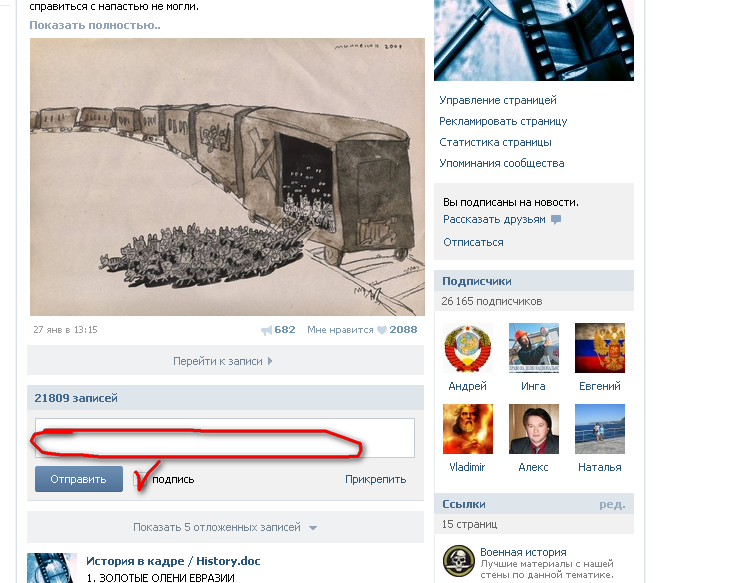This screenshot has width=745, height=583.
Task: Click the speech bubble icon next to Рассказать друзьям
Action: click(x=556, y=220)
